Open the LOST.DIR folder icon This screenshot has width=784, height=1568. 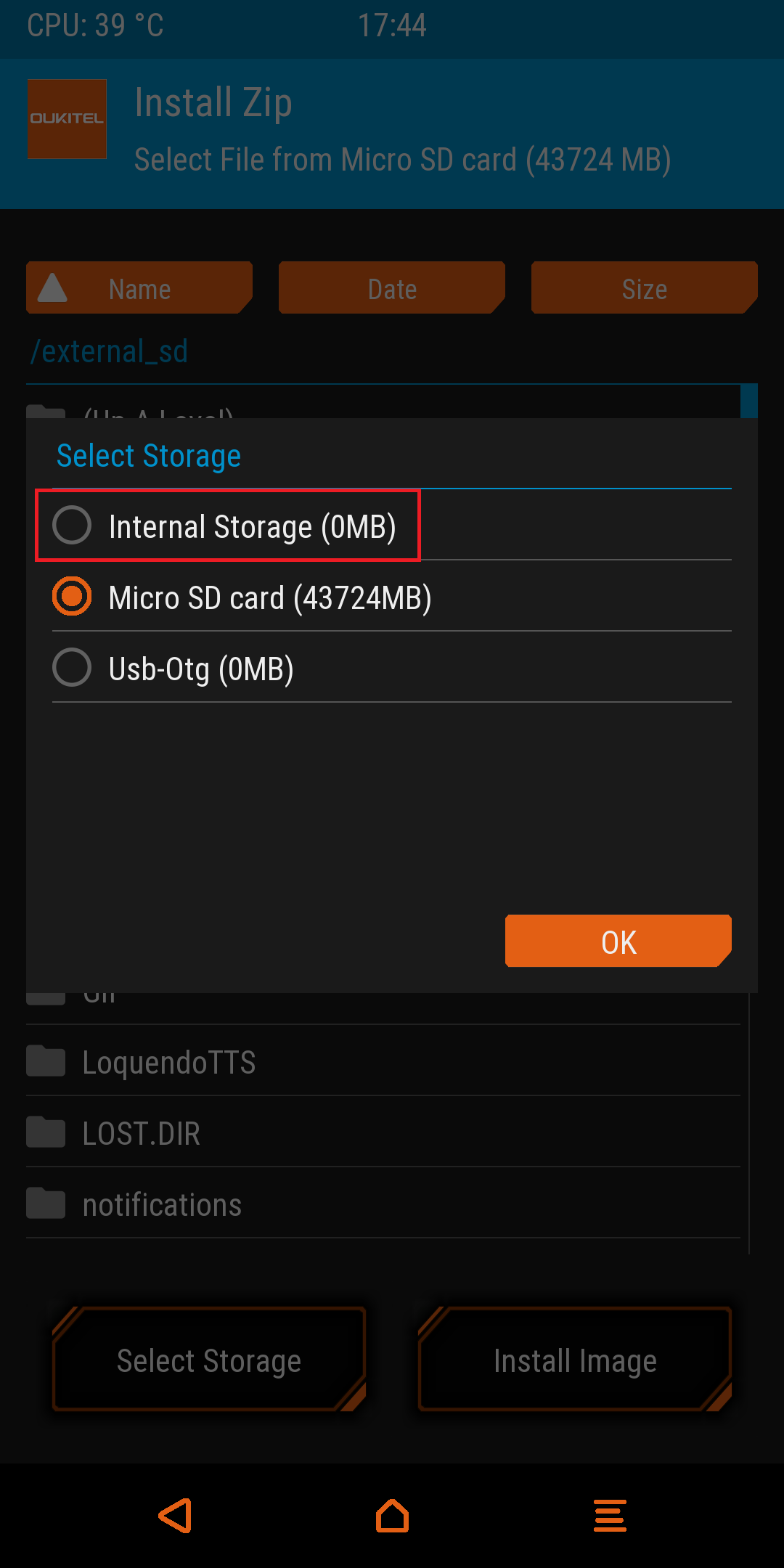46,1132
